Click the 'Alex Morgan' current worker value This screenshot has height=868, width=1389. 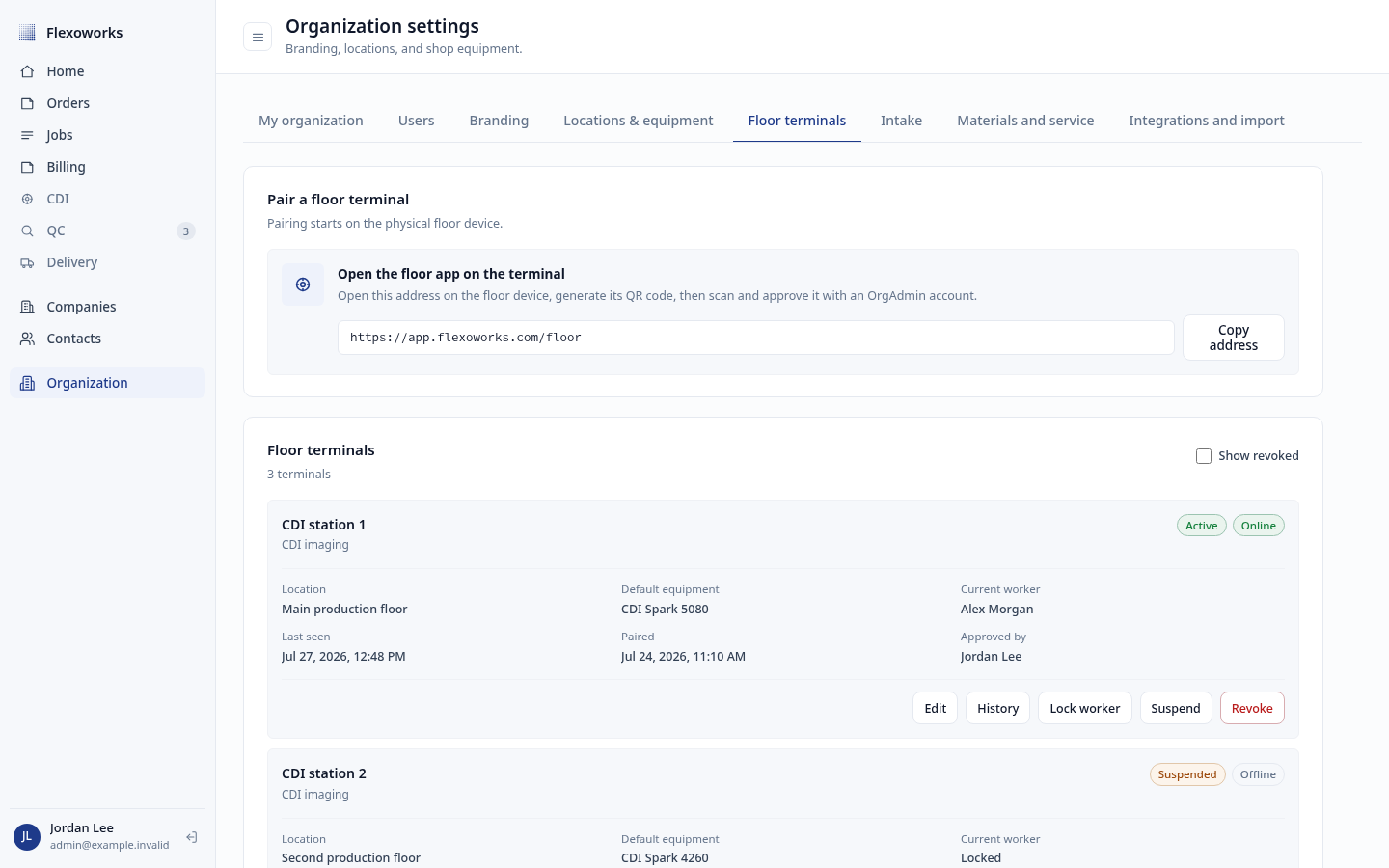coord(996,610)
